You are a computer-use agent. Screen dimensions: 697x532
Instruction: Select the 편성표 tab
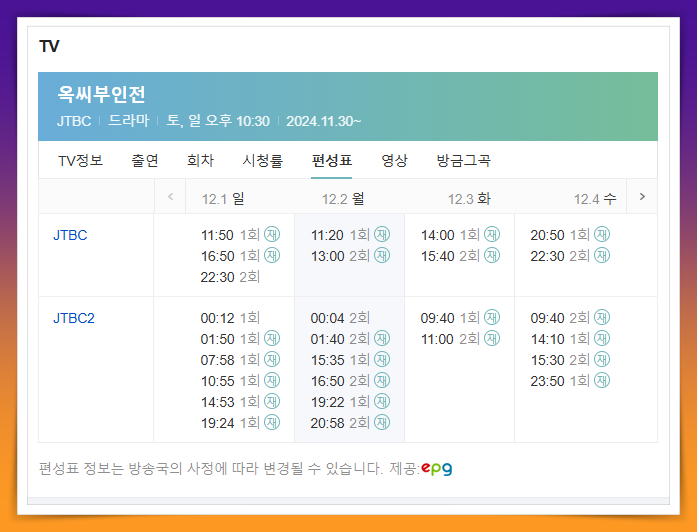(332, 160)
